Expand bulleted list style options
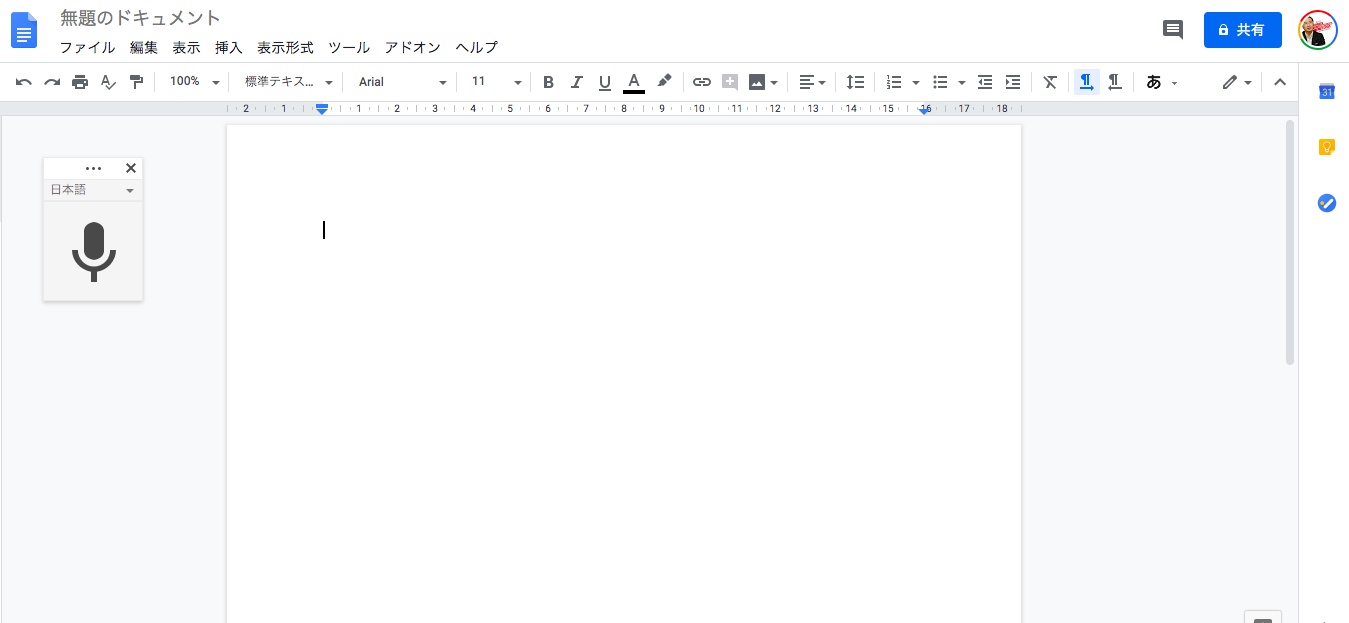Viewport: 1349px width, 623px height. tap(961, 83)
